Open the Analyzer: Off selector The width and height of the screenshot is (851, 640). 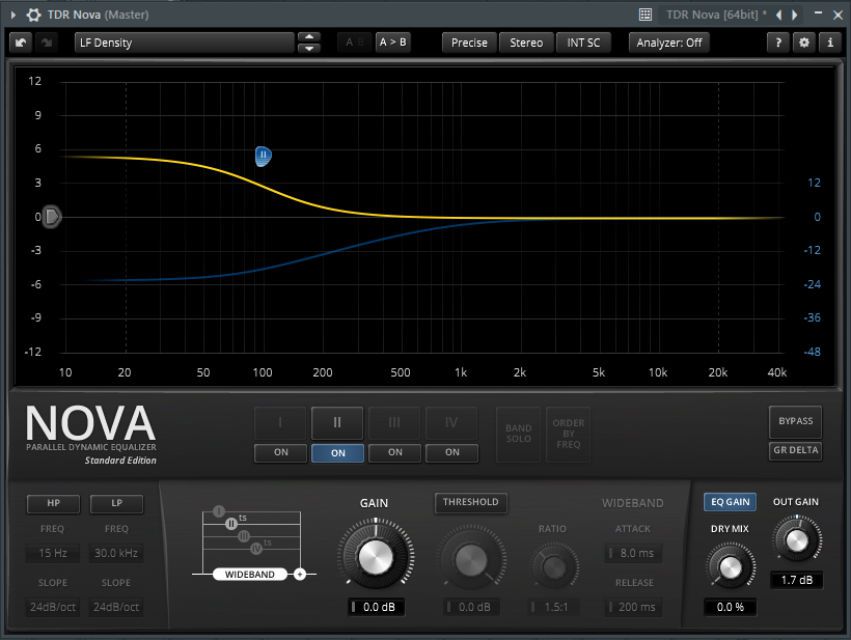(x=669, y=42)
